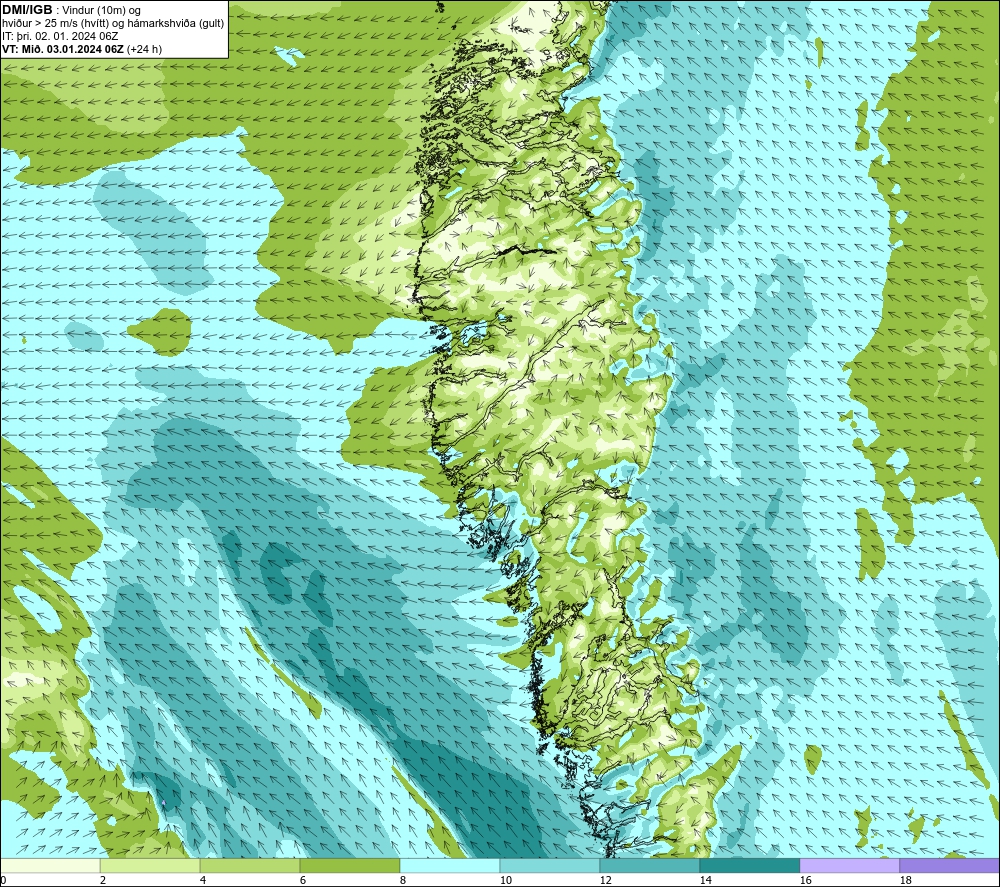Click the olive green 6–8 m/s legend swatch

point(349,866)
